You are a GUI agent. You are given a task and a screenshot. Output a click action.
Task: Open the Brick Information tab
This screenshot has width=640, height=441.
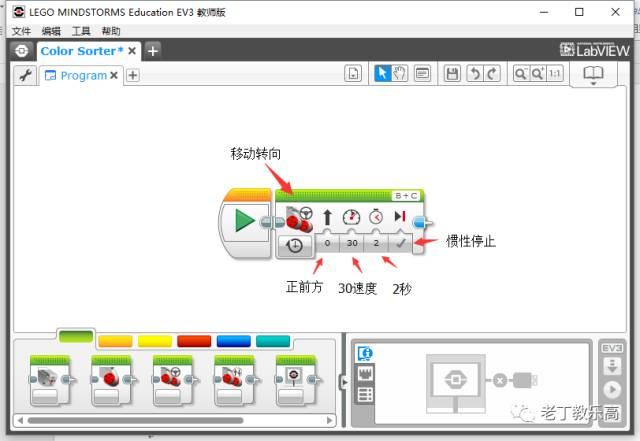pos(365,353)
